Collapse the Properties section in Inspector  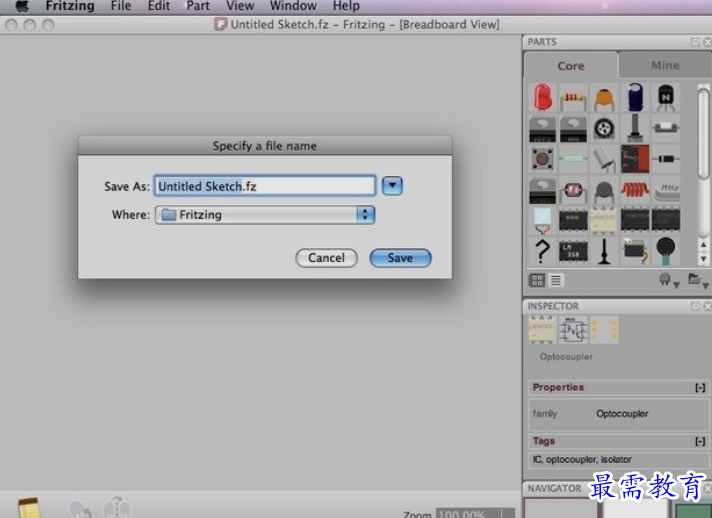point(699,387)
